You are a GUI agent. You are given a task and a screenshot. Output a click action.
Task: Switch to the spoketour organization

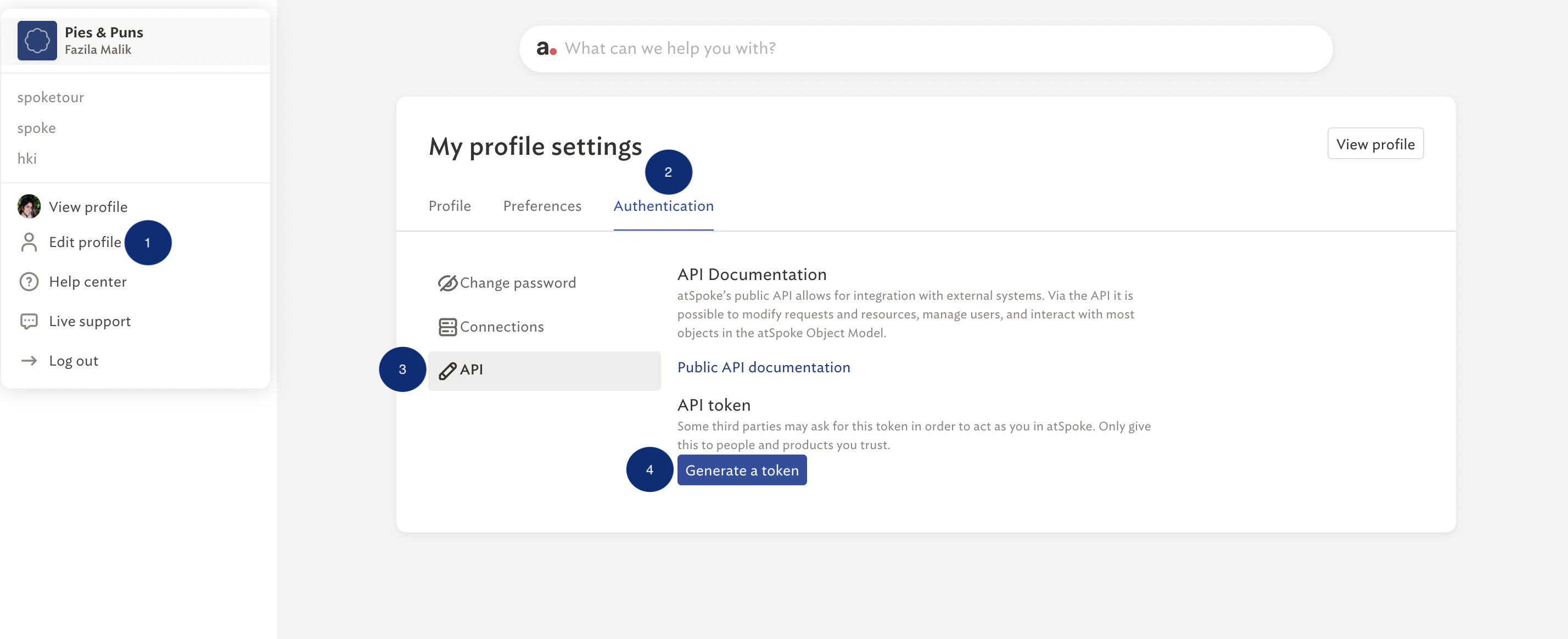[x=51, y=97]
